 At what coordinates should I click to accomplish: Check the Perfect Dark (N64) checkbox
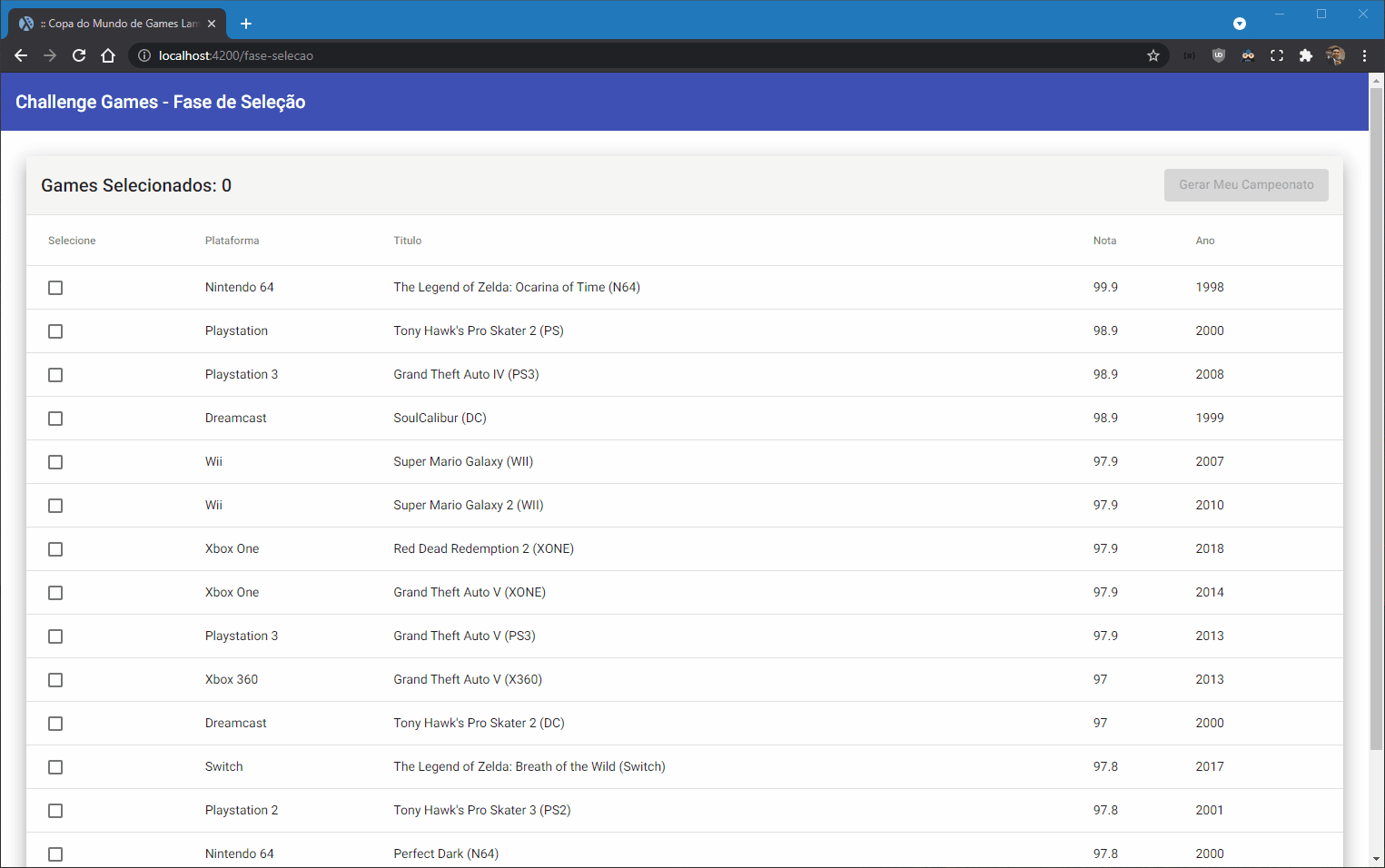coord(55,854)
